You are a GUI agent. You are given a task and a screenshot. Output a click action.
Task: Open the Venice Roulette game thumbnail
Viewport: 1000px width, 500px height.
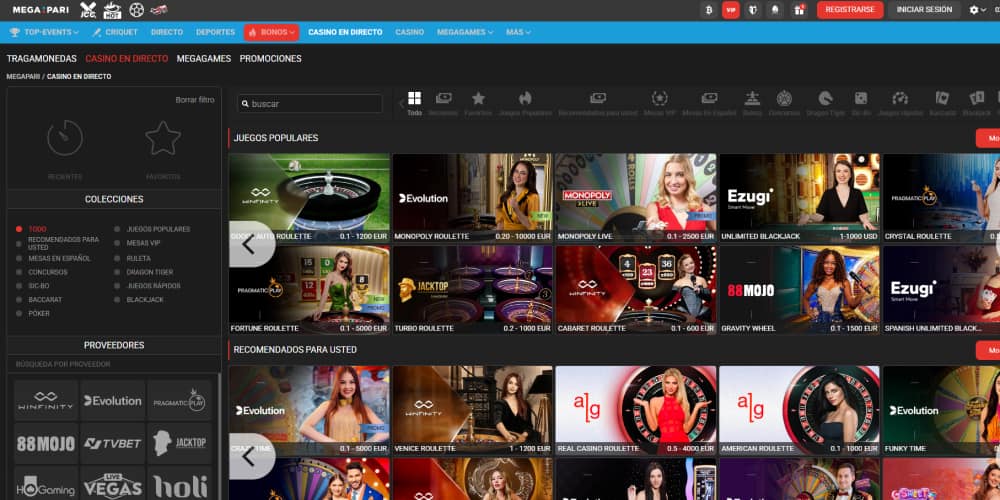473,410
